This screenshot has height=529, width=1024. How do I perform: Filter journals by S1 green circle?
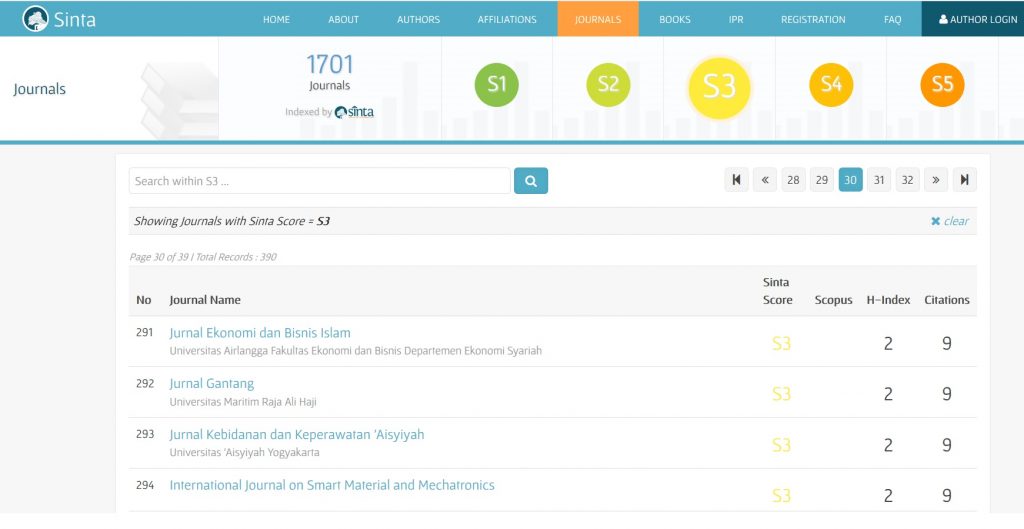coord(497,85)
